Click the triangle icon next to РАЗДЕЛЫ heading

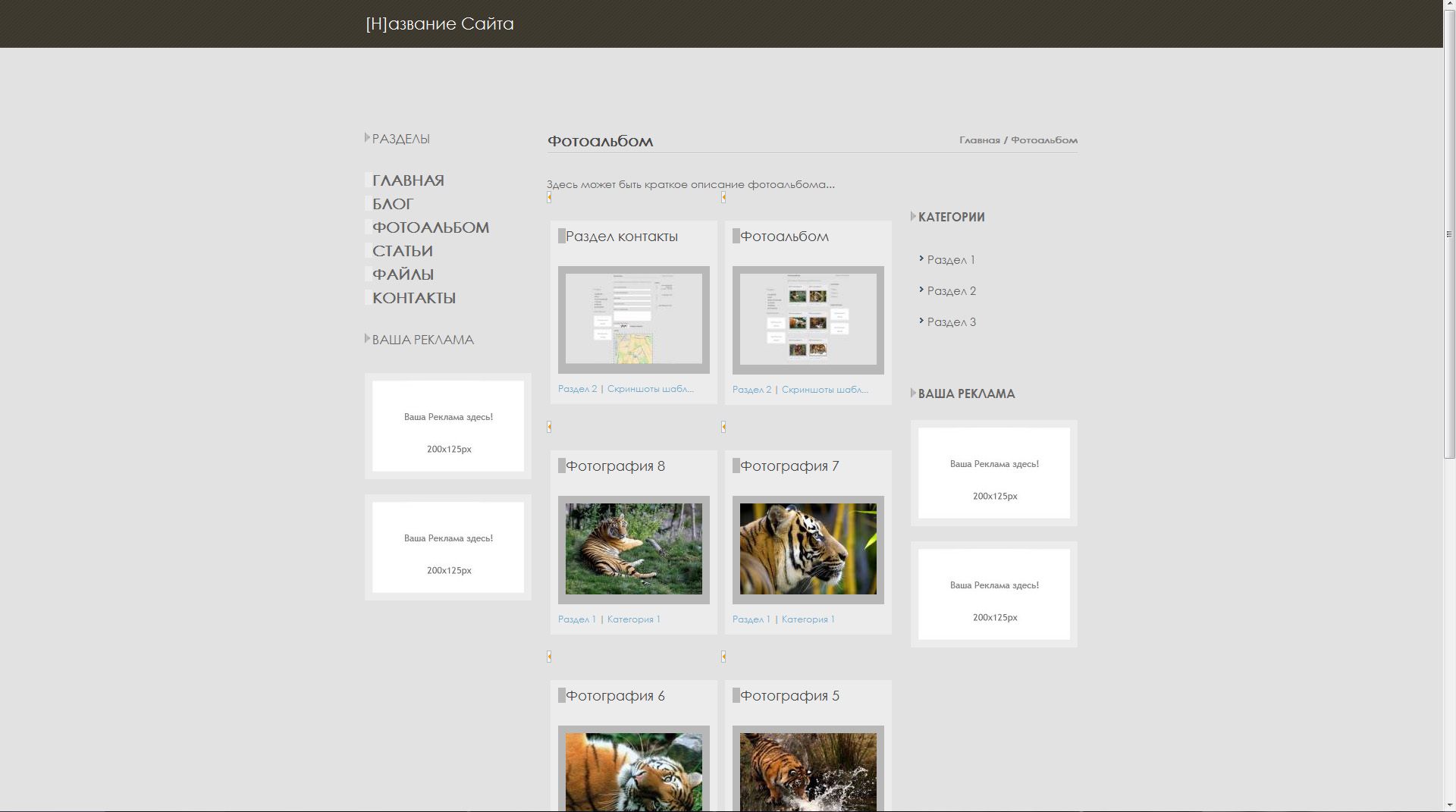367,138
